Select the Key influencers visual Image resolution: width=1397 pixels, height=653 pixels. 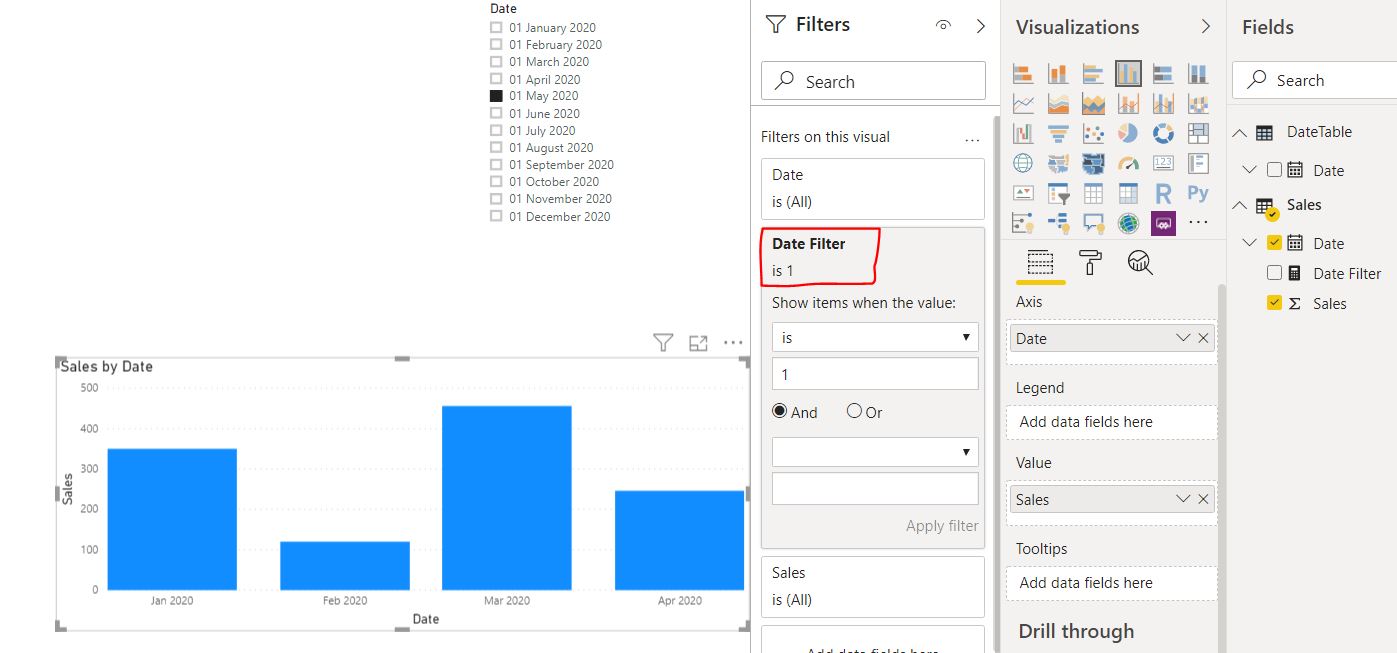(x=1023, y=223)
